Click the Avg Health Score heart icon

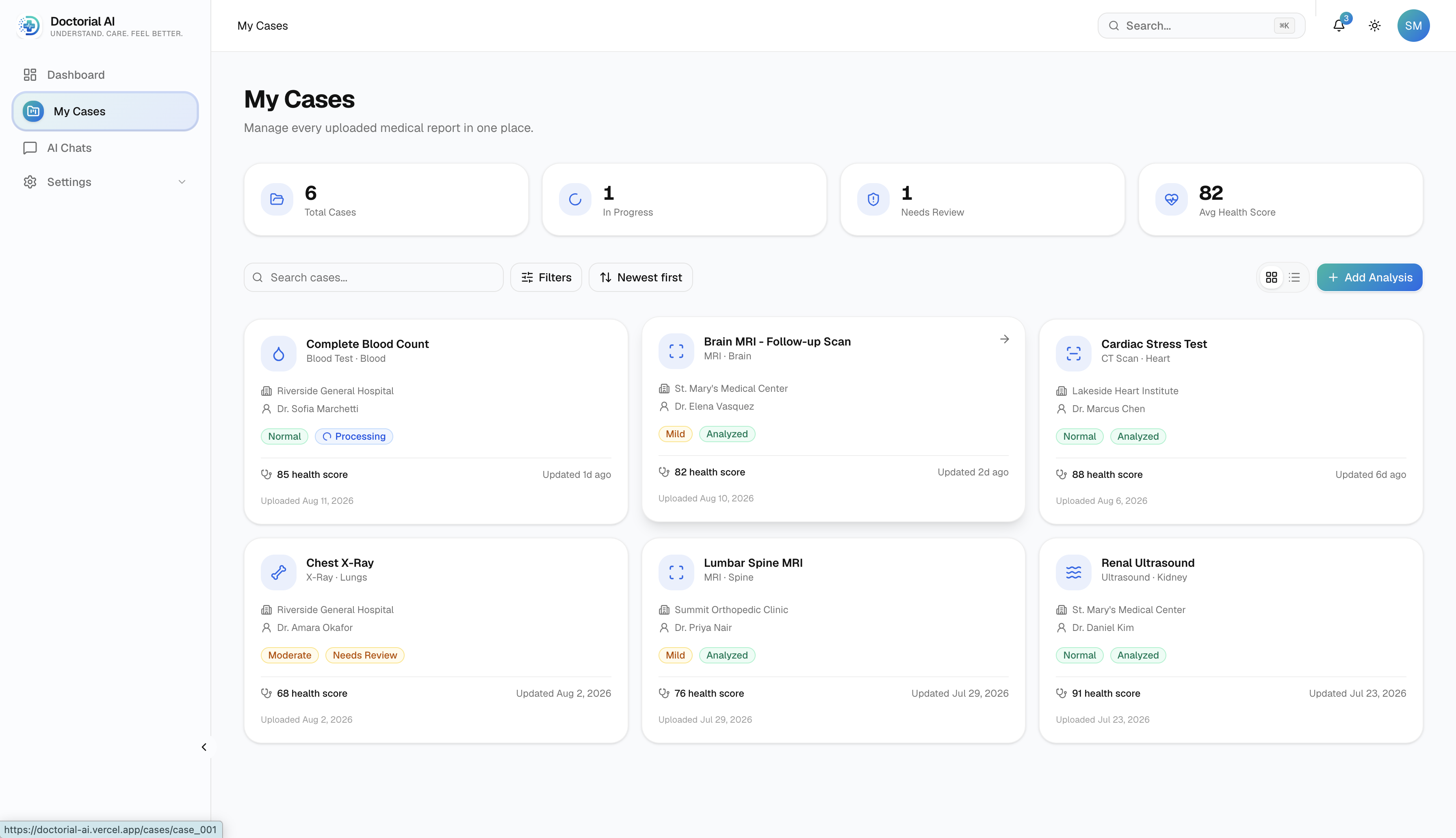tap(1172, 199)
